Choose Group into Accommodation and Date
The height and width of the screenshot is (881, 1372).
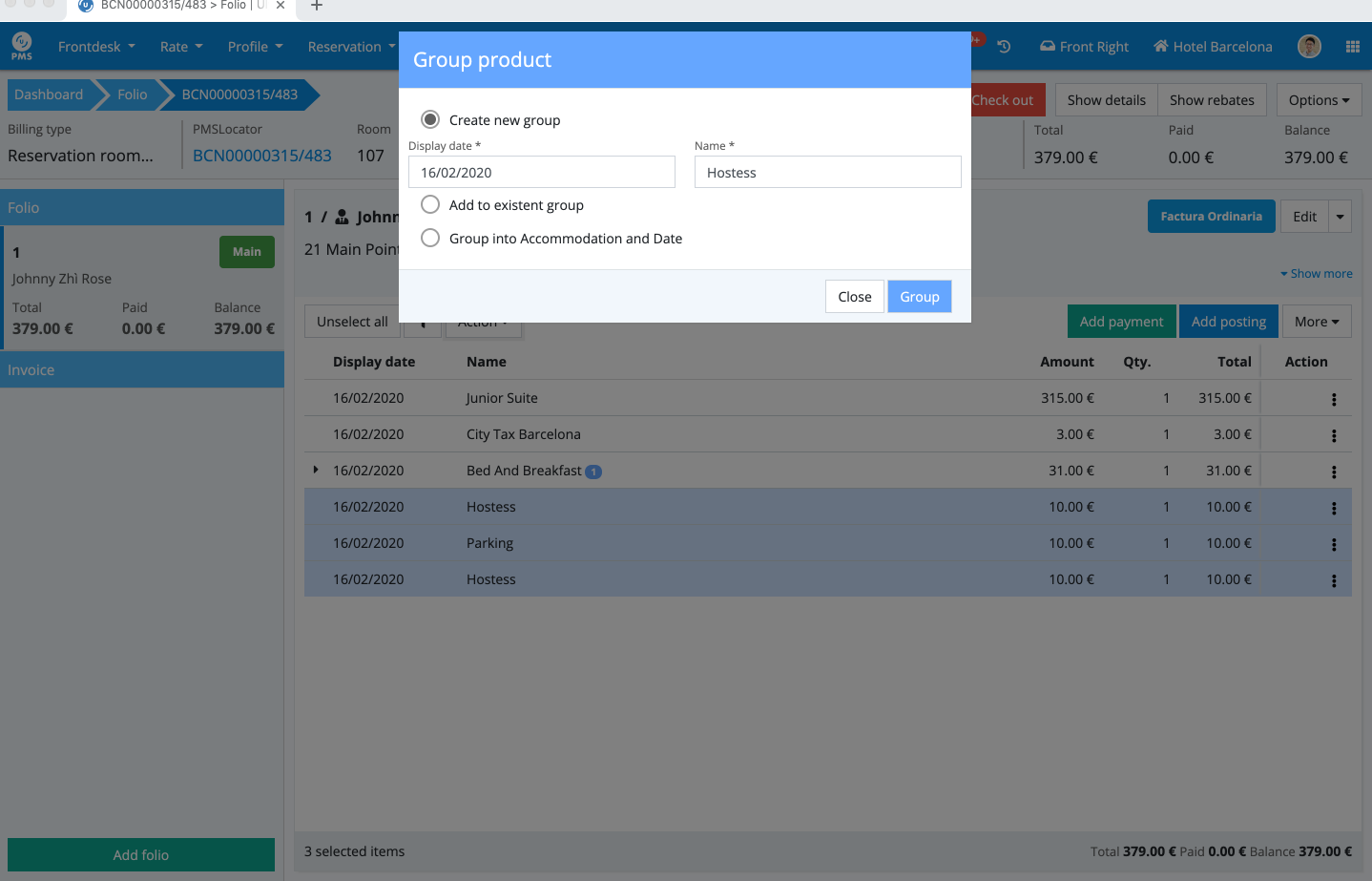[430, 239]
